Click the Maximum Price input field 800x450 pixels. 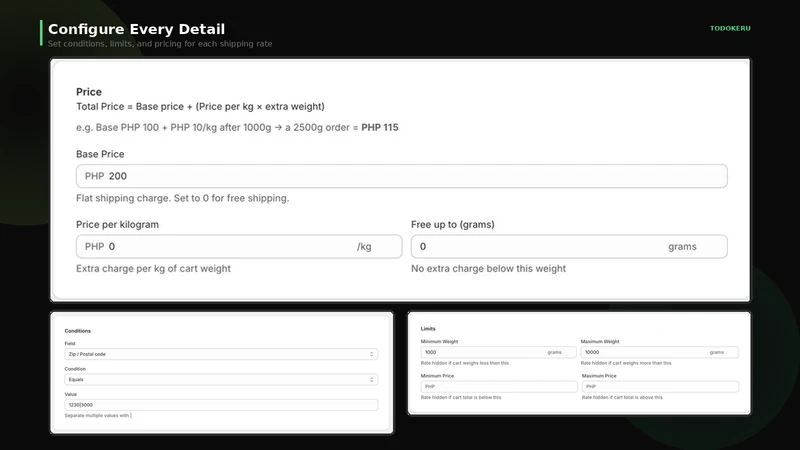point(660,387)
